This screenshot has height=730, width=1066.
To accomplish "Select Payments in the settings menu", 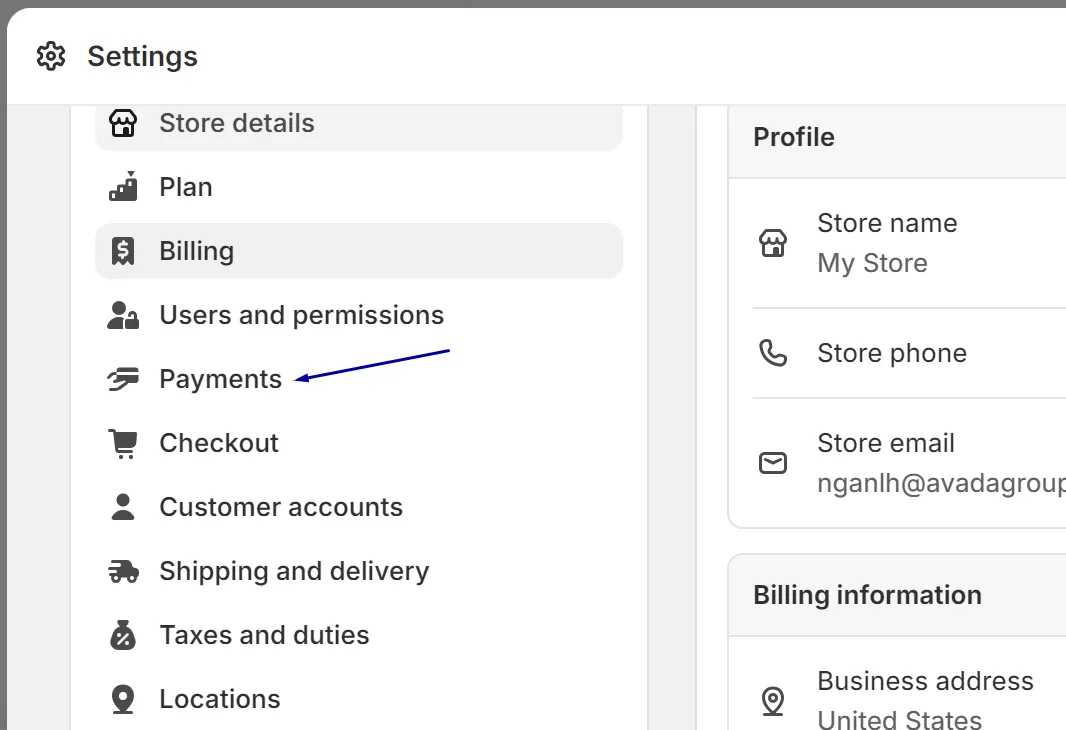I will coord(359,379).
